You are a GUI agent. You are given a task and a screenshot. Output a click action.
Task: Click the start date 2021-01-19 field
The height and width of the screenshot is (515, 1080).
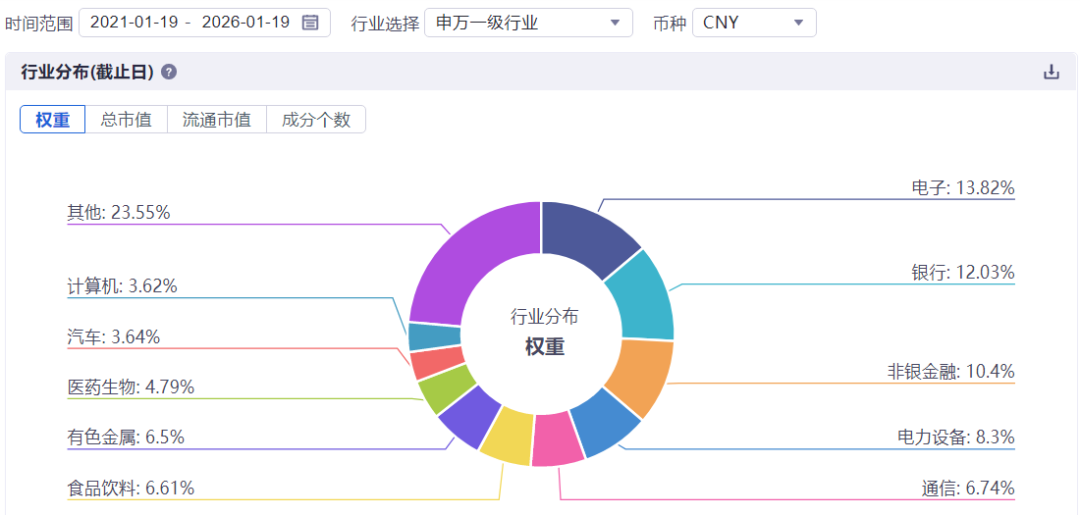coord(134,23)
